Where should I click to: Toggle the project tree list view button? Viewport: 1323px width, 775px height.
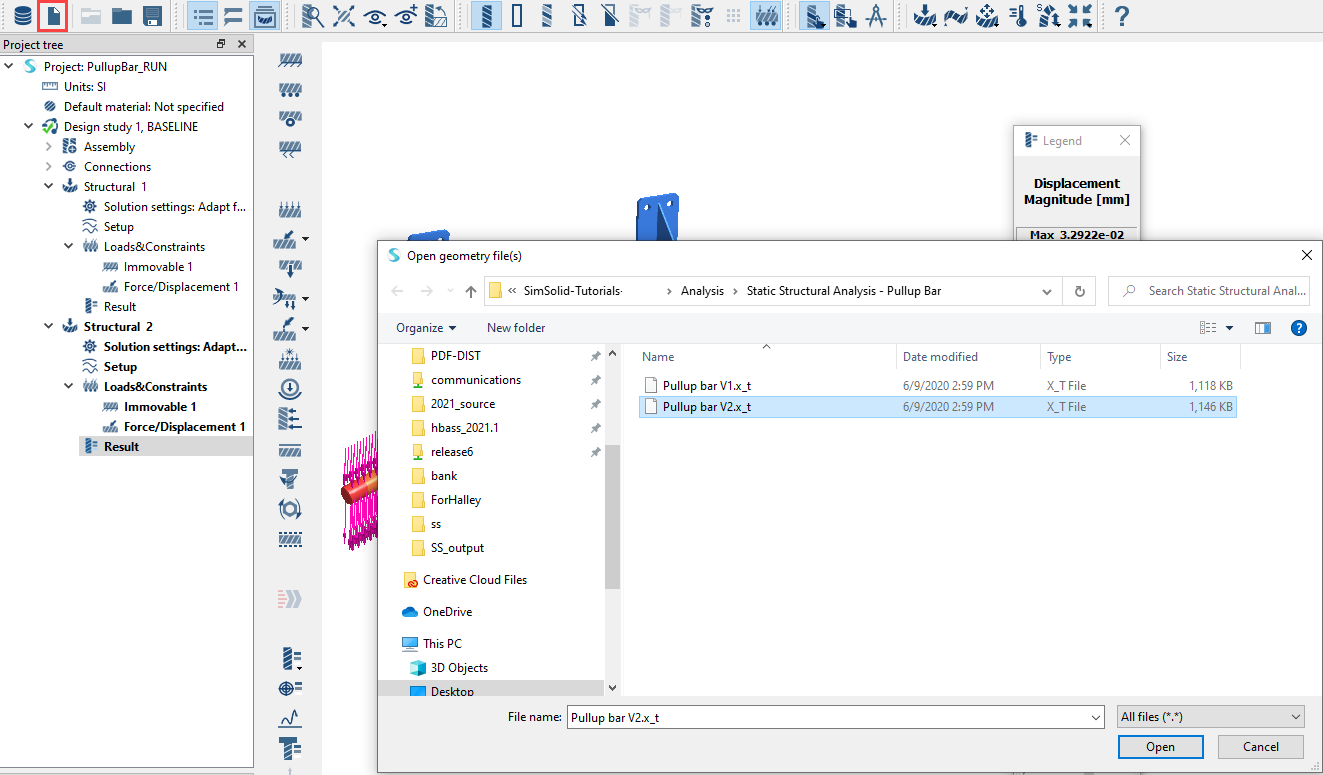[x=203, y=16]
